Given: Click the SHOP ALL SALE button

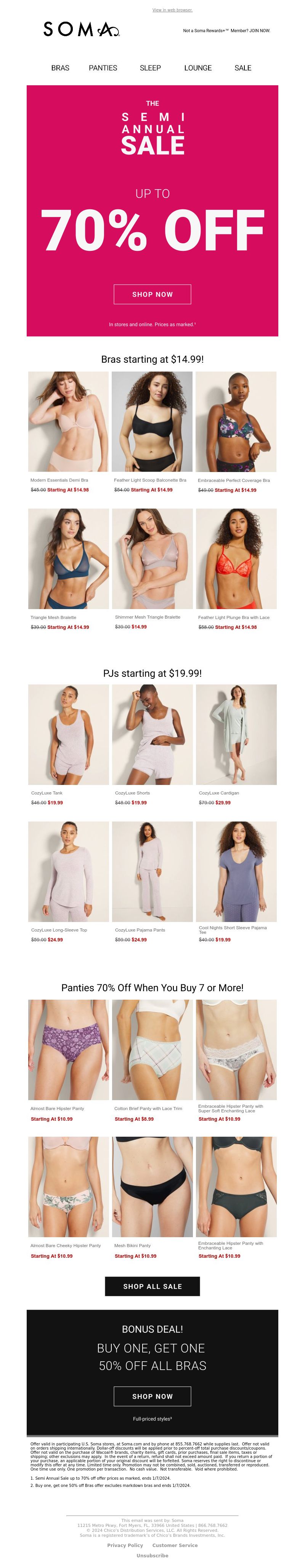Looking at the screenshot, I should point(152,1286).
